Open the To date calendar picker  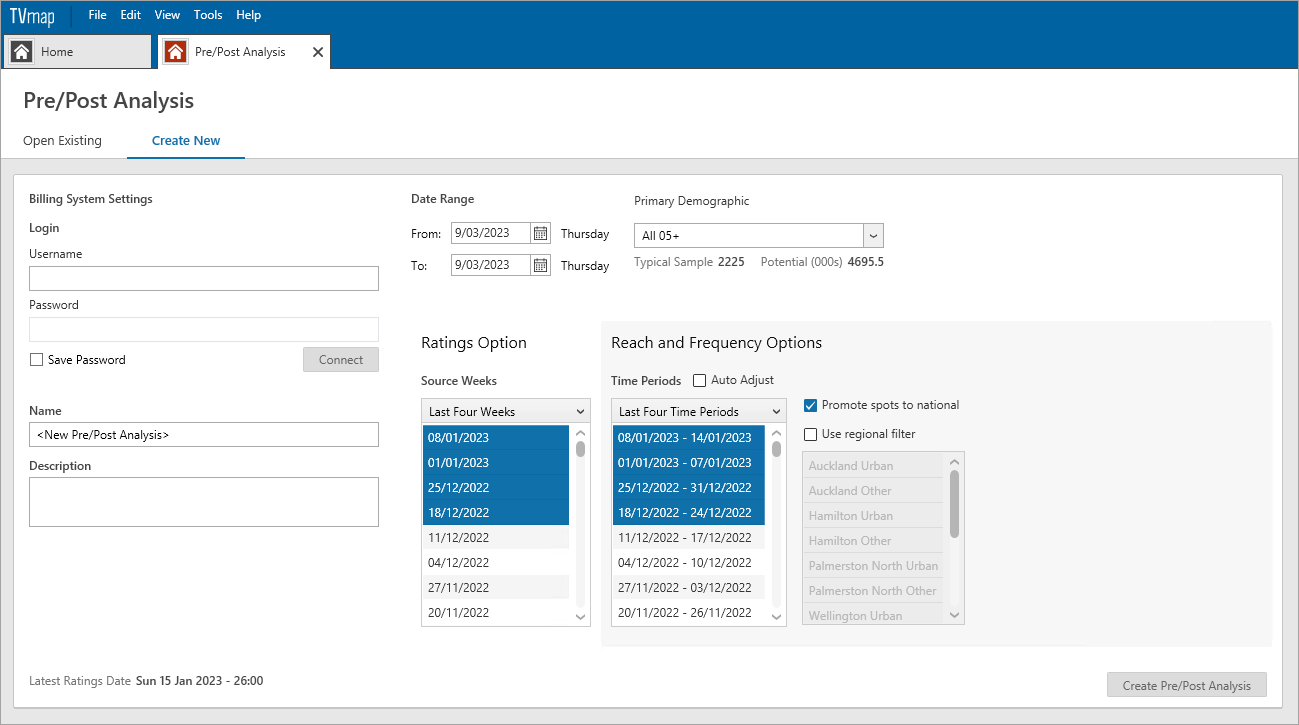tap(540, 265)
